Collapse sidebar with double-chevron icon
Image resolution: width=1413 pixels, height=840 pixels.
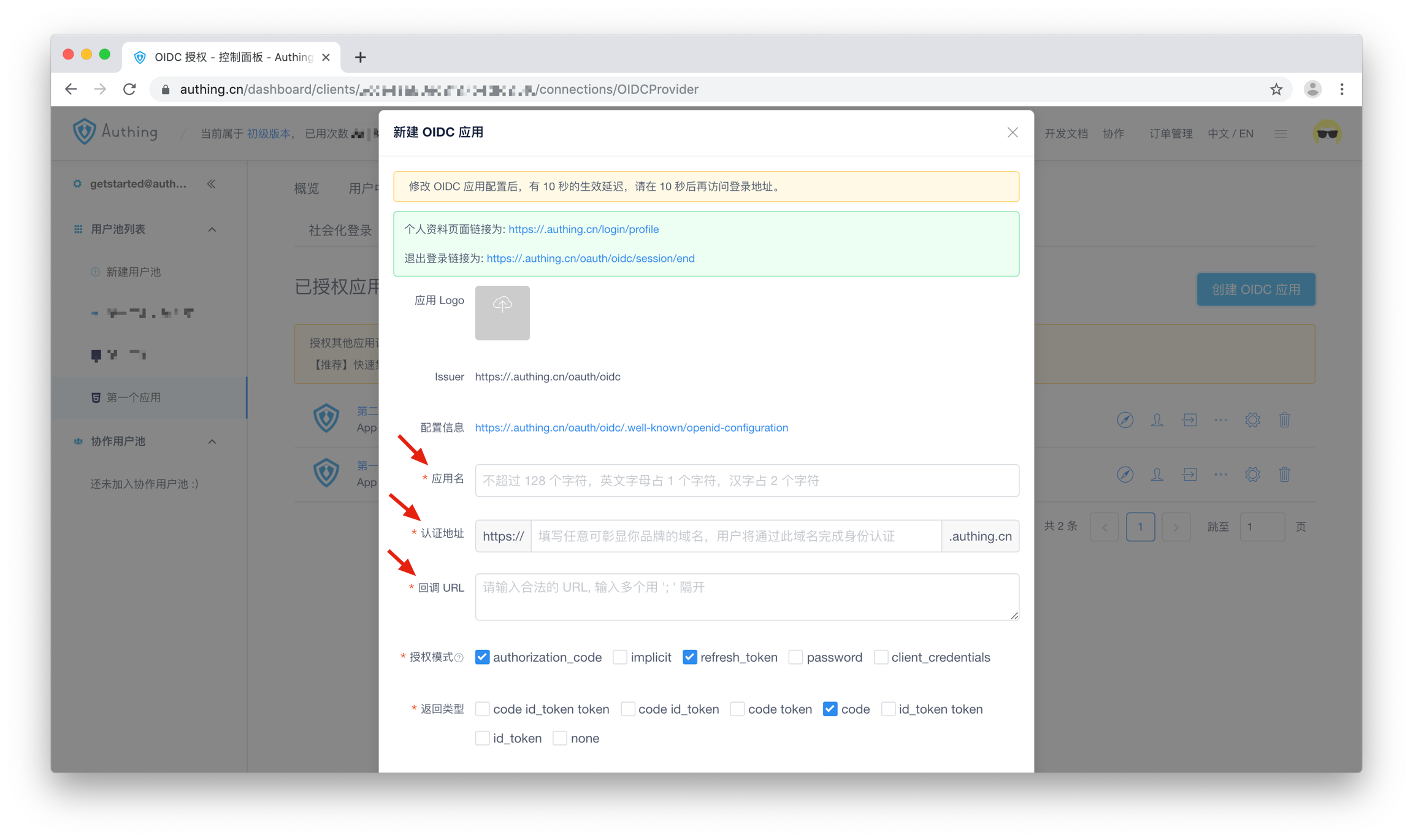pos(212,184)
